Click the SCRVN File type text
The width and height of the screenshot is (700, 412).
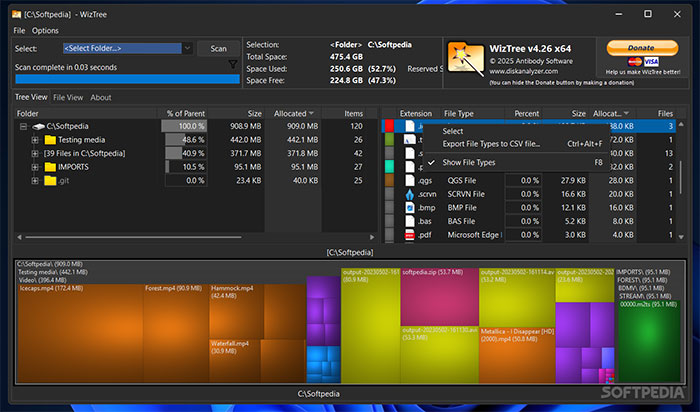(466, 194)
